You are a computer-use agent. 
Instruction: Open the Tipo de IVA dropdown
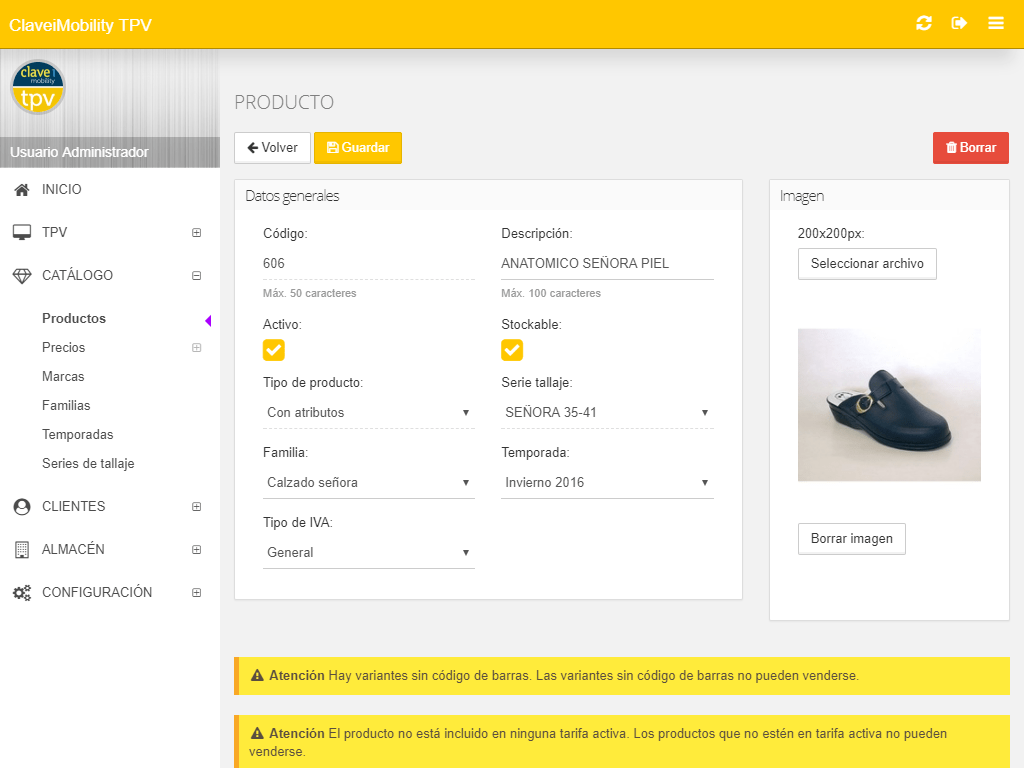pos(368,552)
